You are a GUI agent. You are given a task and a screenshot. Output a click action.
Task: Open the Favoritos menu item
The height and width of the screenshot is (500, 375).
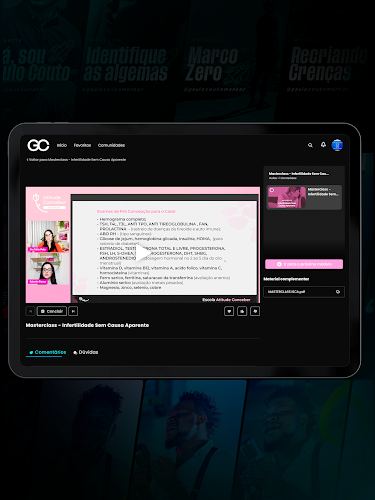pyautogui.click(x=82, y=145)
